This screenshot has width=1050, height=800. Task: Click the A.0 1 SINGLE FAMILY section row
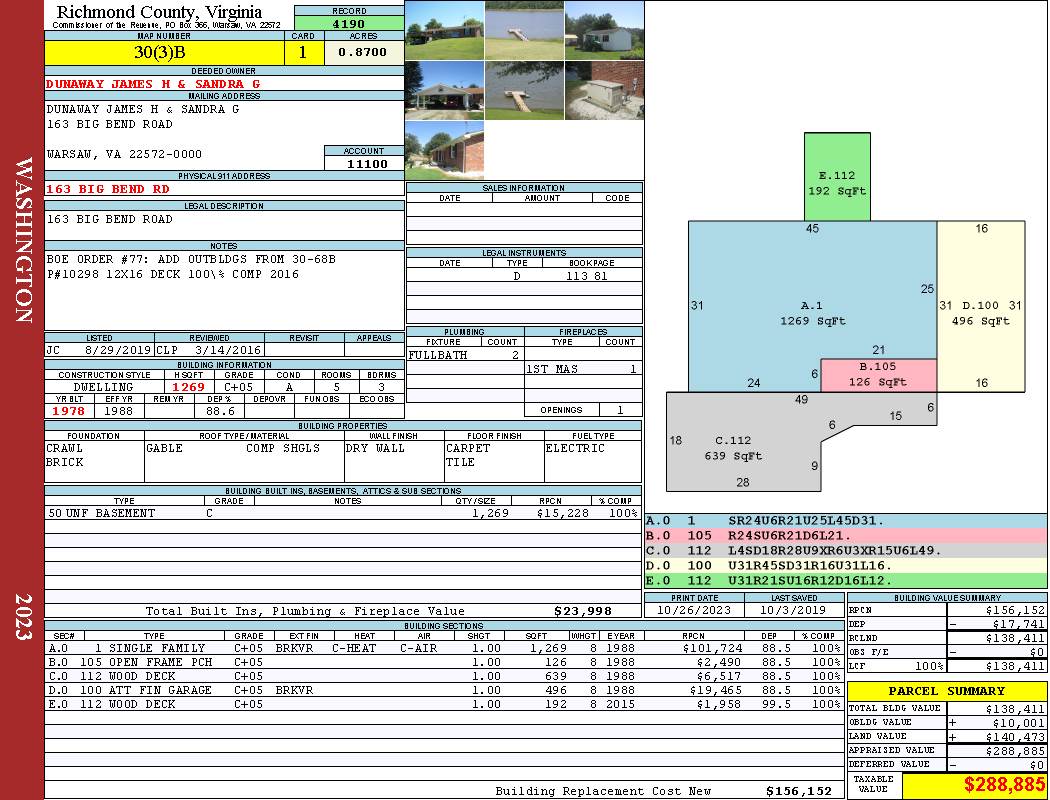click(444, 648)
